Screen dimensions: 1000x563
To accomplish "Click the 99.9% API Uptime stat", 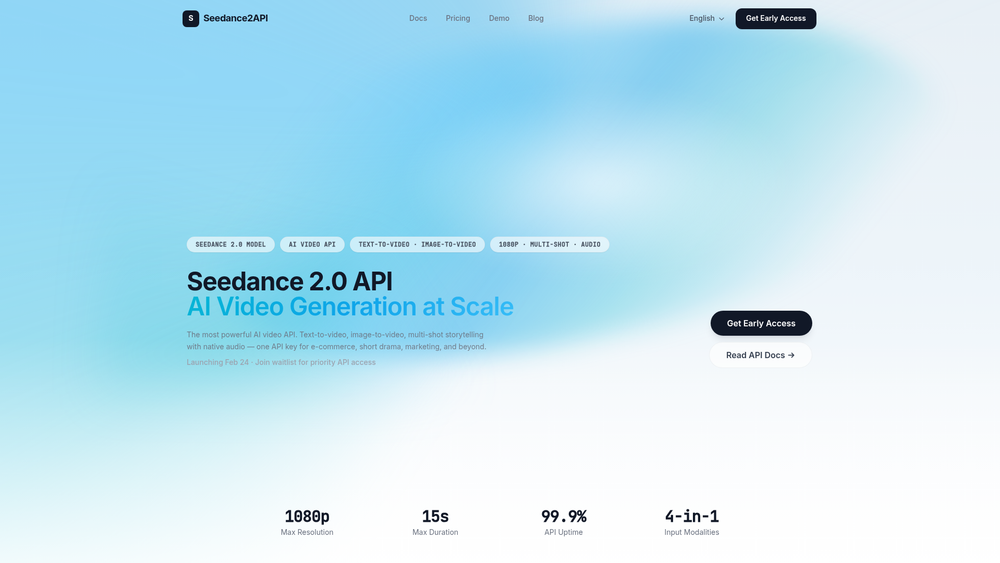I will 564,522.
